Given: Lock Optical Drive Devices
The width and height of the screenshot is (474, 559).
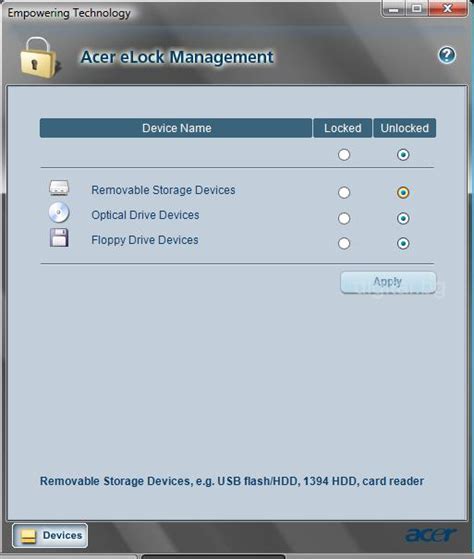Looking at the screenshot, I should [344, 218].
